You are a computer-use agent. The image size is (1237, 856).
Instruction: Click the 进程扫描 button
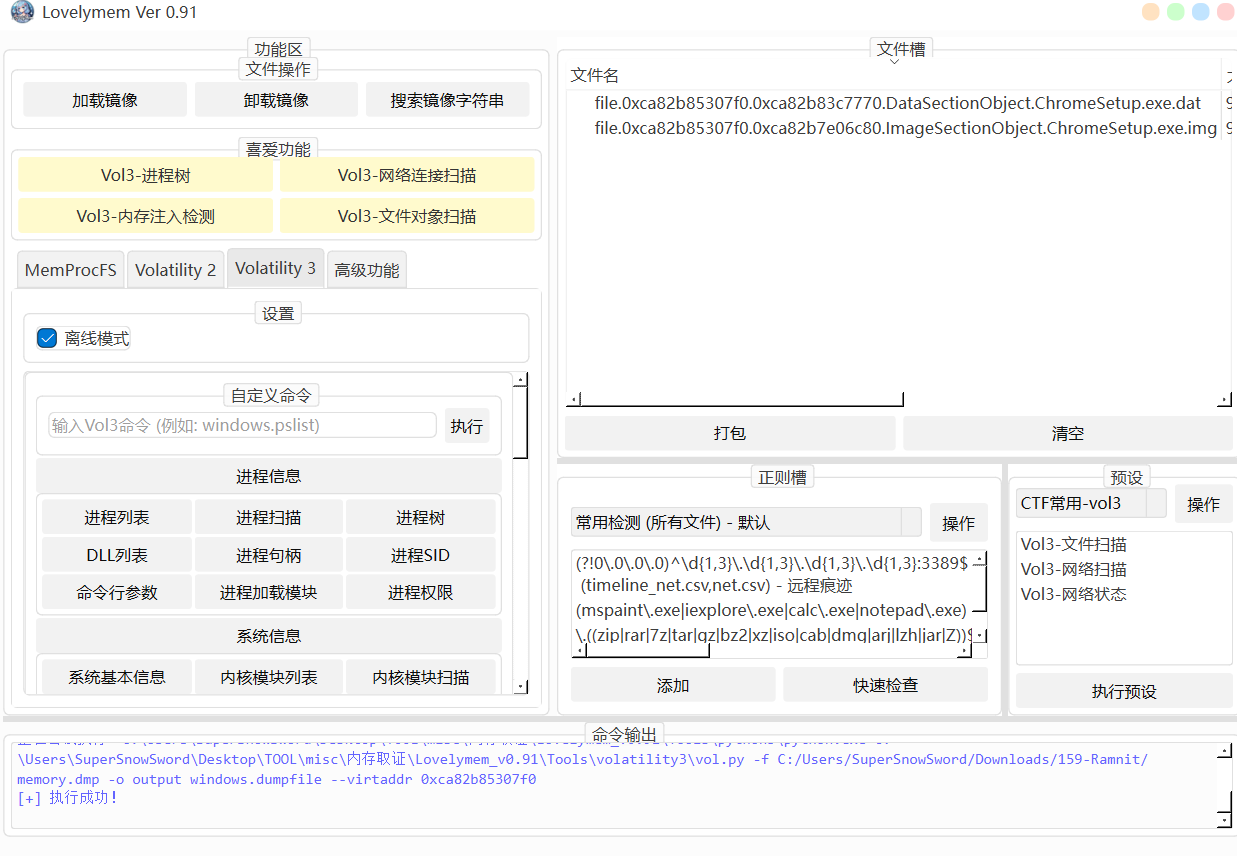point(269,518)
